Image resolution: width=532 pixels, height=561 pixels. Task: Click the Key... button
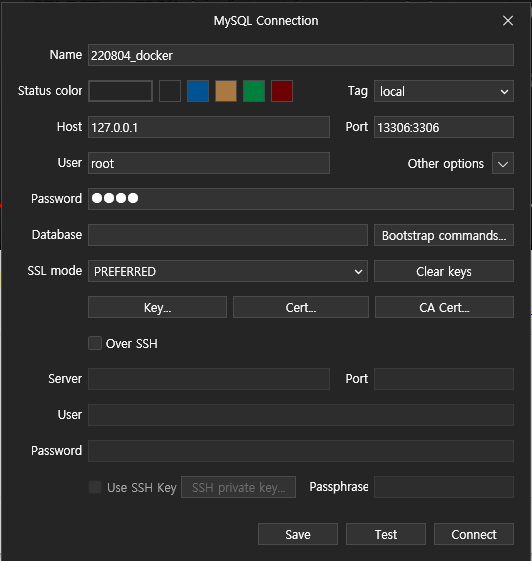coord(157,307)
